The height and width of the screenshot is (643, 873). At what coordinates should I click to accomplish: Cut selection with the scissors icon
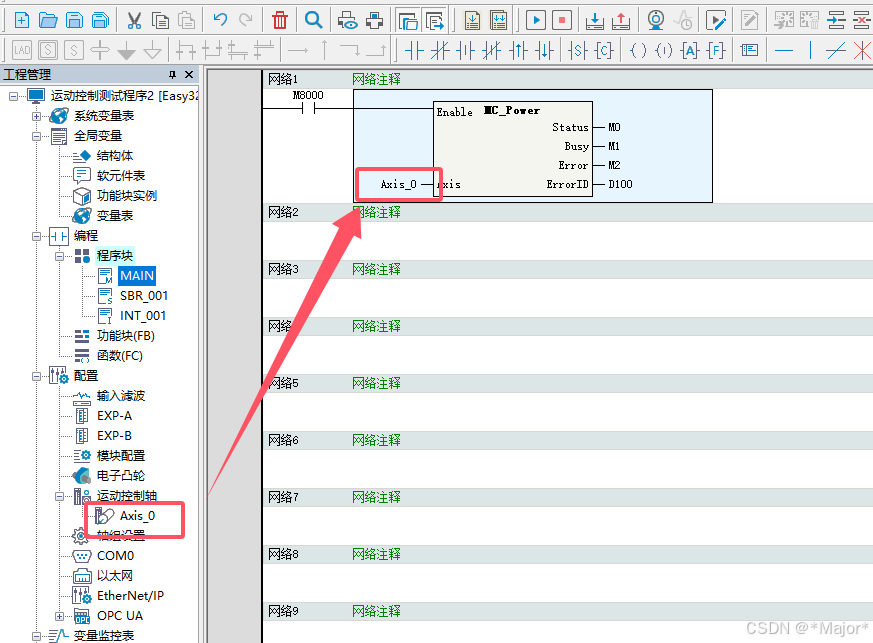tap(134, 21)
